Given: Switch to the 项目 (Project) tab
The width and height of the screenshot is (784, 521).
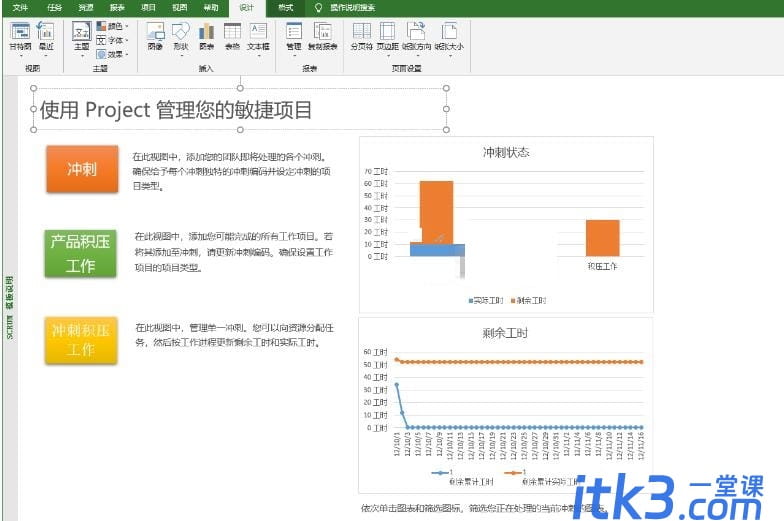Looking at the screenshot, I should point(148,8).
